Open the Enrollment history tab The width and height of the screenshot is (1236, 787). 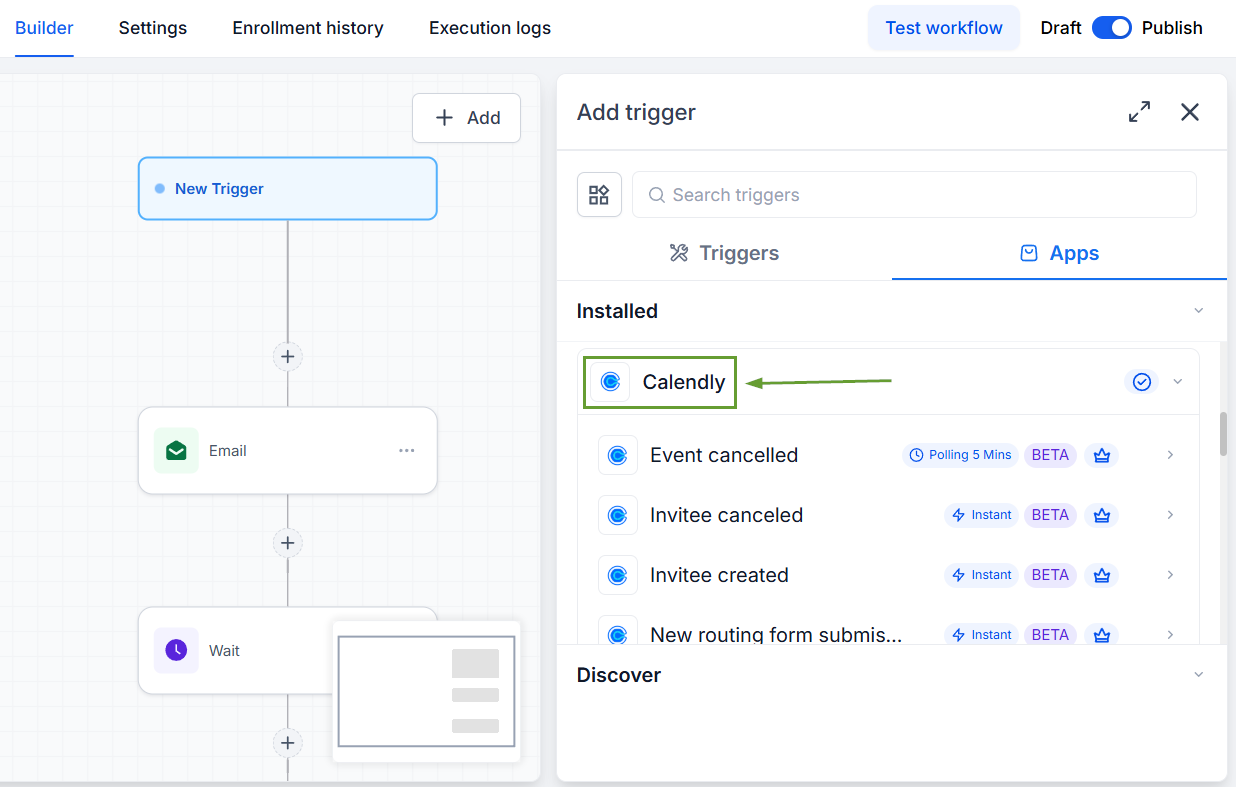[x=308, y=28]
